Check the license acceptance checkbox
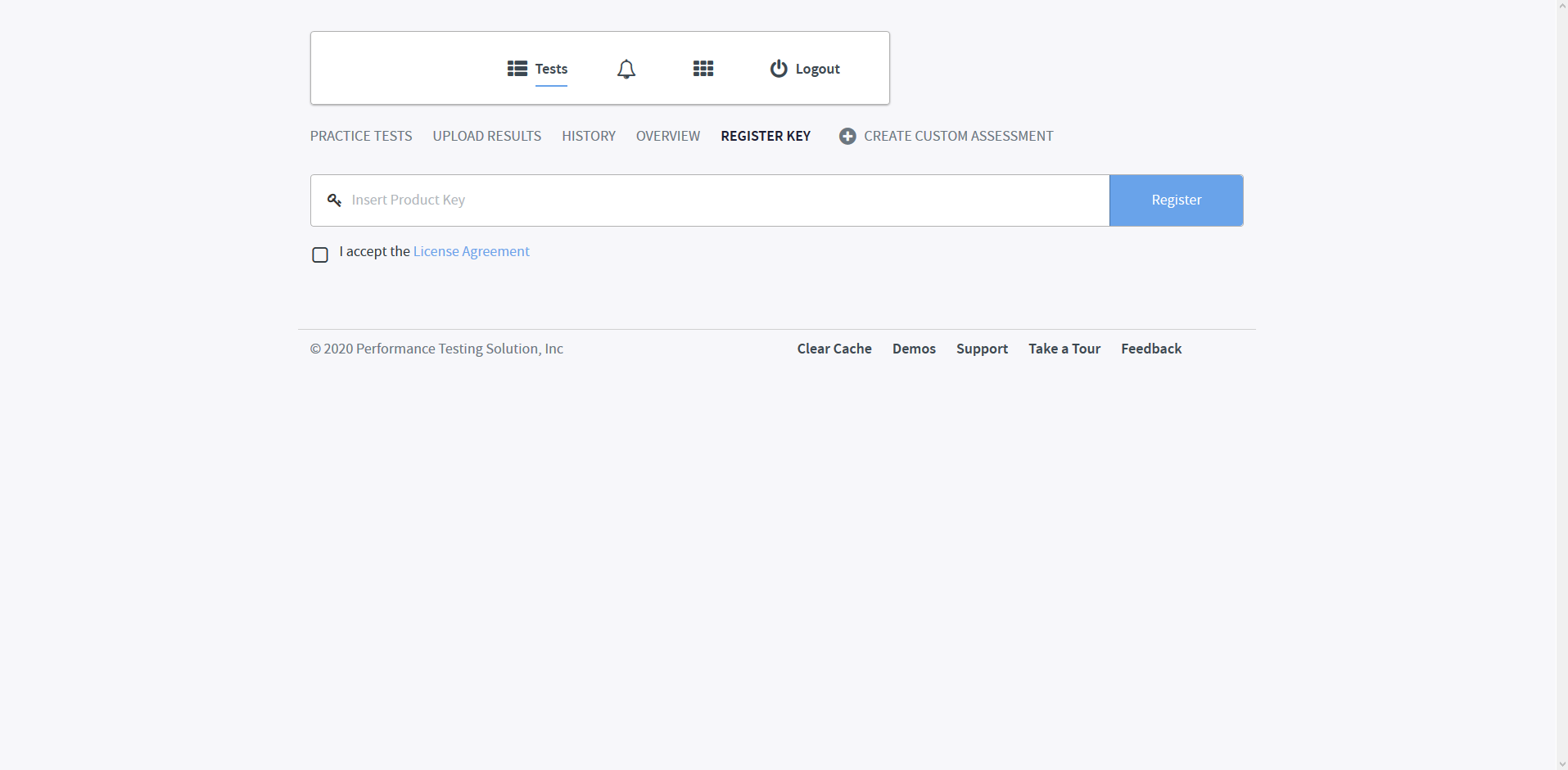Viewport: 1568px width, 770px height. 320,254
